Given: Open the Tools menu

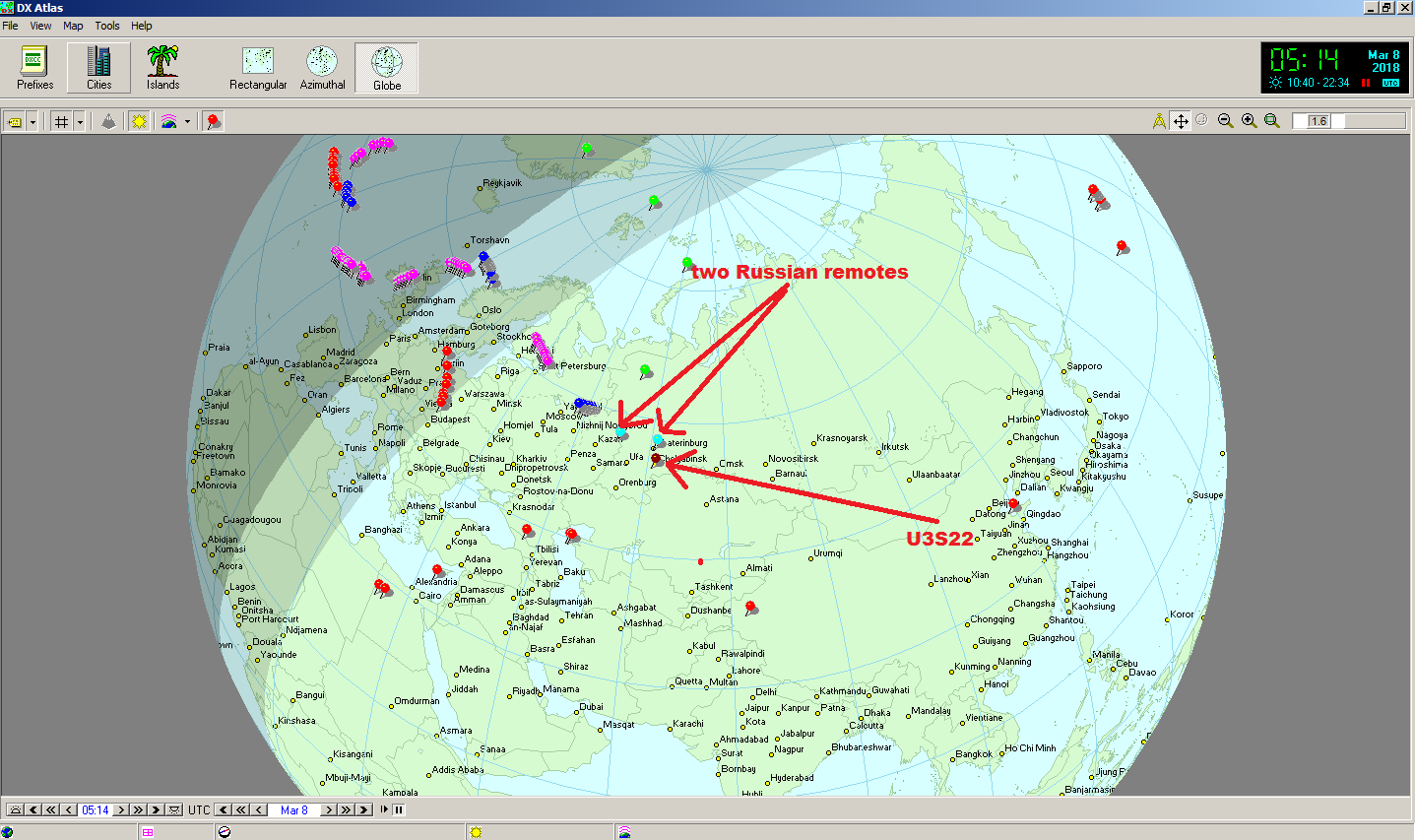Looking at the screenshot, I should click(x=106, y=26).
